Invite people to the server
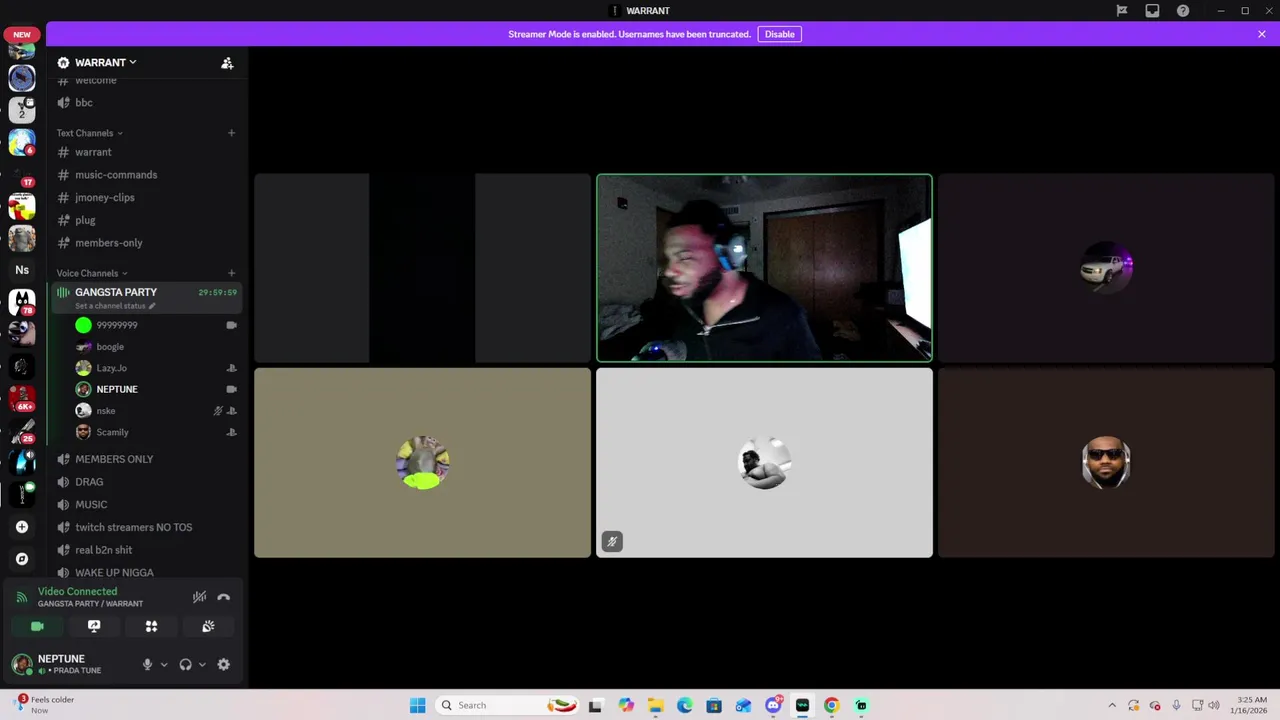 click(x=227, y=63)
